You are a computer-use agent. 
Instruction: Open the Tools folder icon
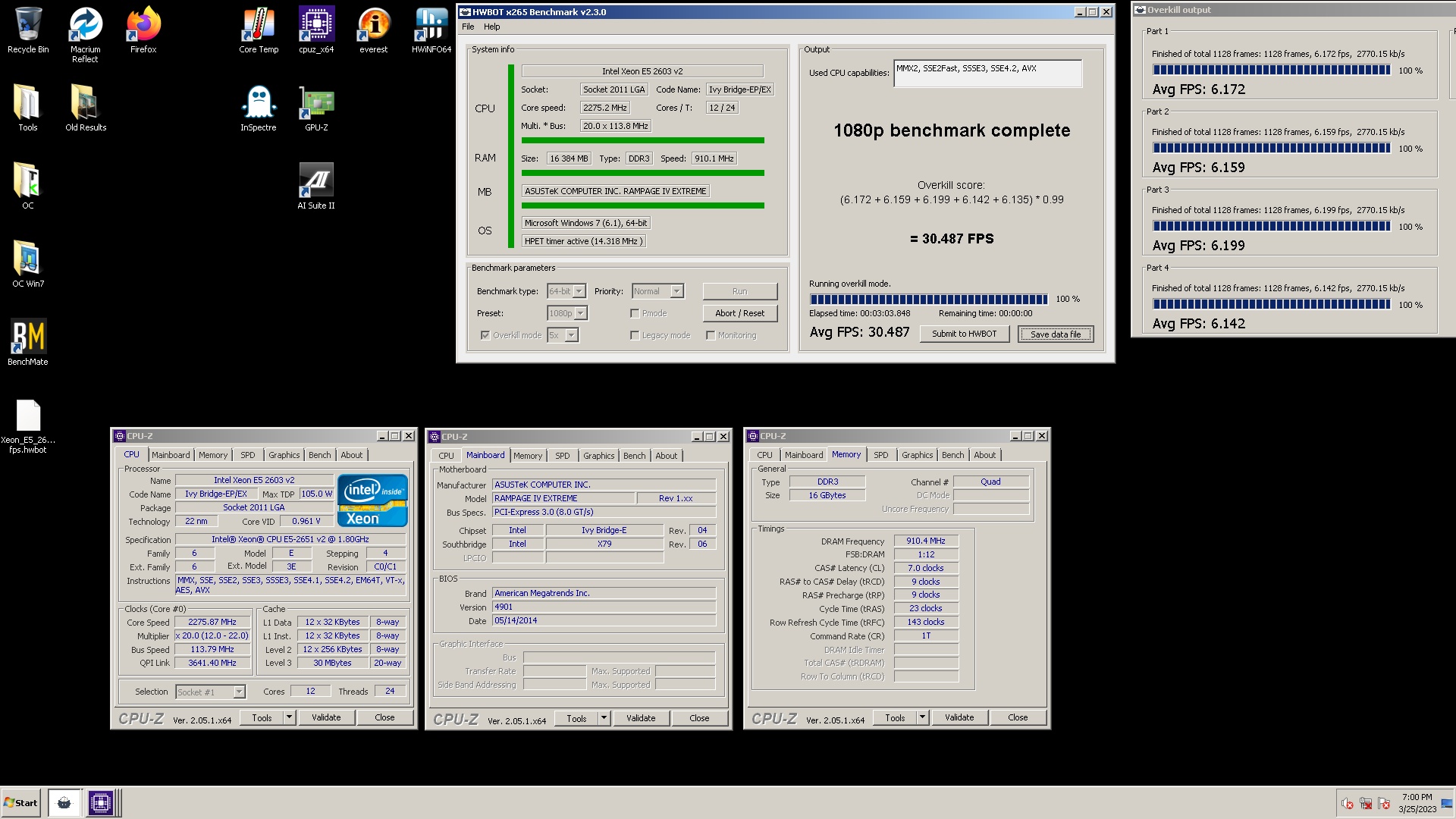pyautogui.click(x=28, y=108)
